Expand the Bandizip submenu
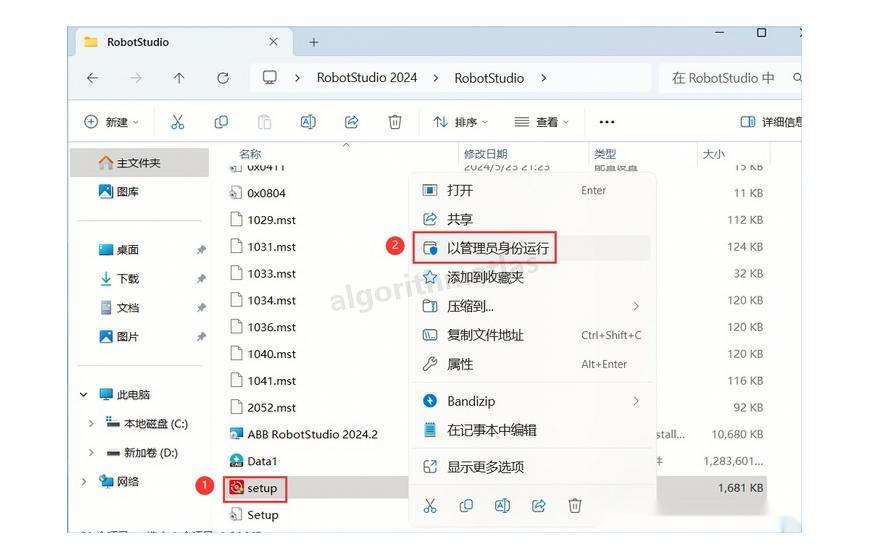Viewport: 869px width, 560px height. [x=636, y=401]
